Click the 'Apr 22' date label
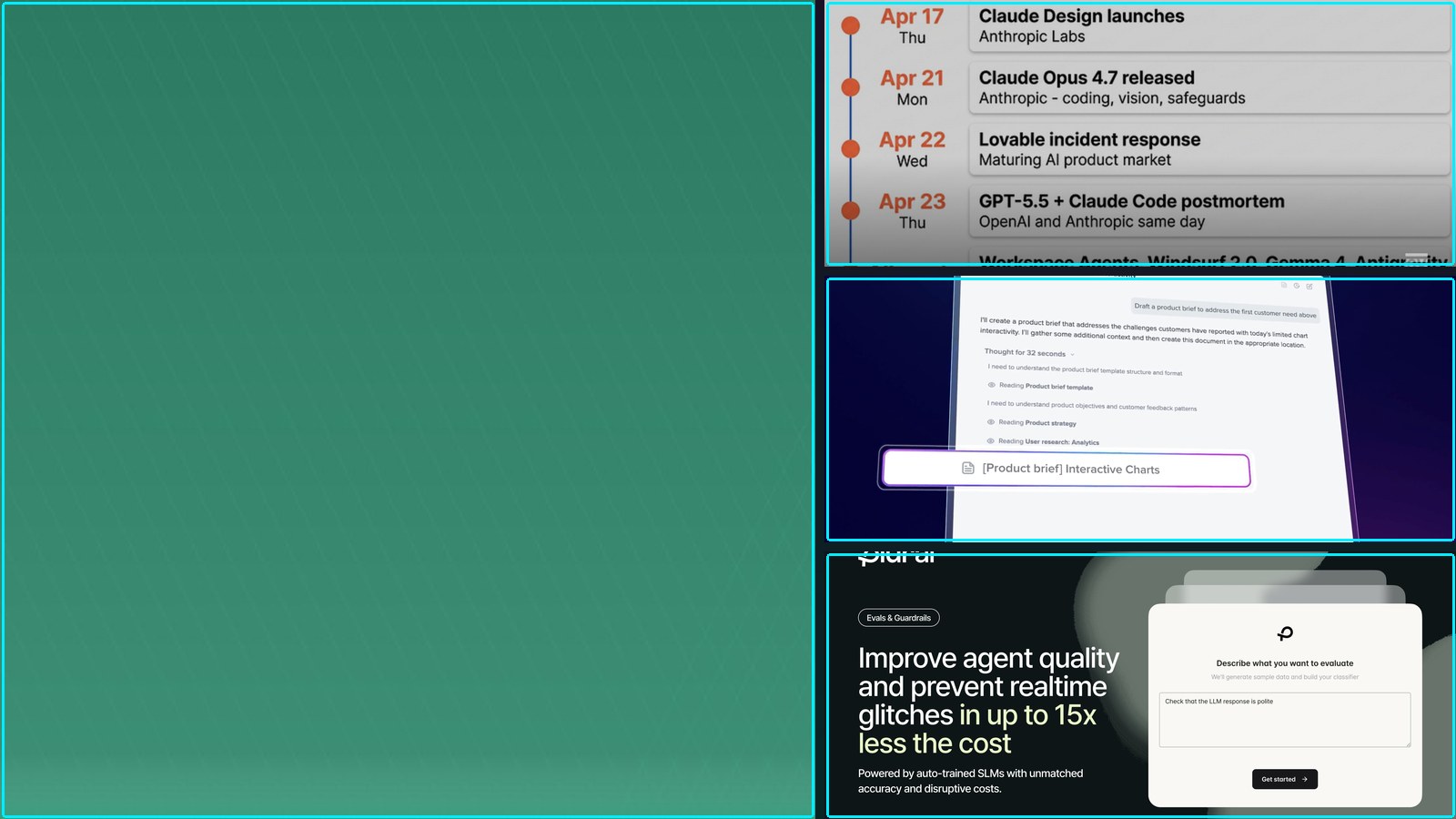Image resolution: width=1456 pixels, height=819 pixels. click(912, 140)
